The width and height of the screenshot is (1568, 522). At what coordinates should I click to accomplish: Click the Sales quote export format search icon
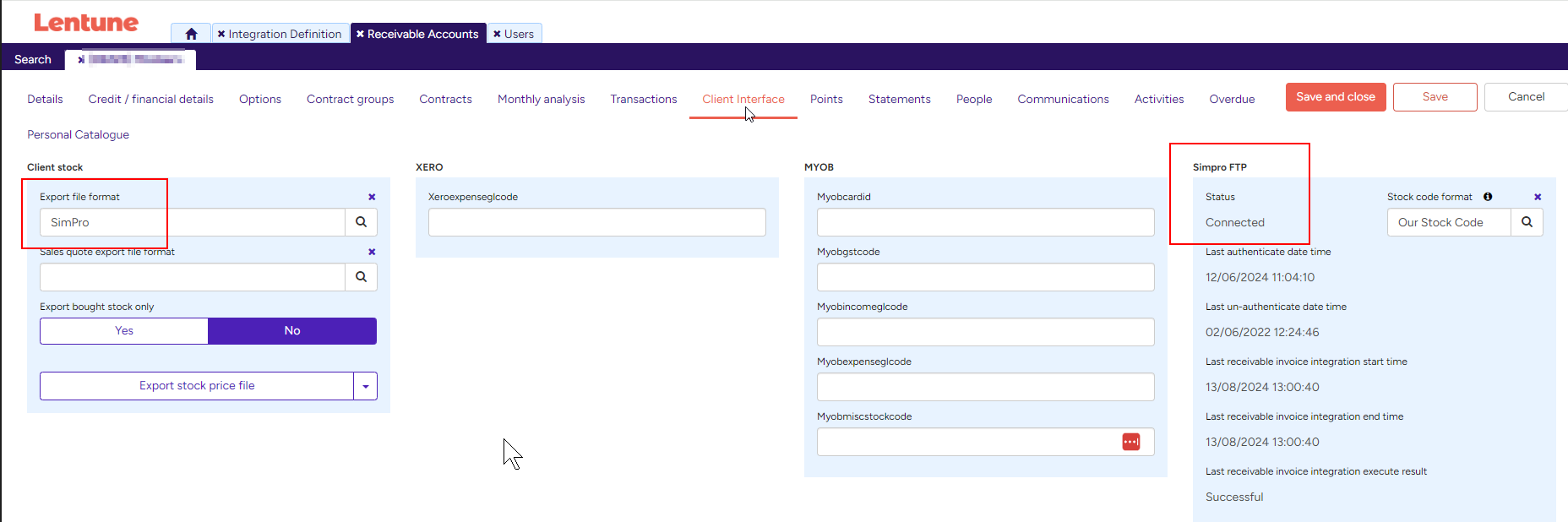[361, 277]
